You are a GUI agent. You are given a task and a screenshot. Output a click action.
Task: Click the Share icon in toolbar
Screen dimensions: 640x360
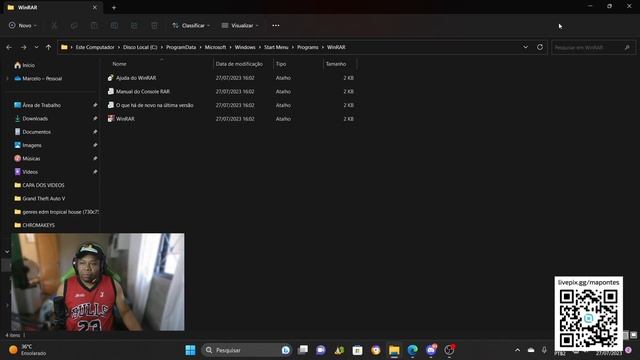134,25
